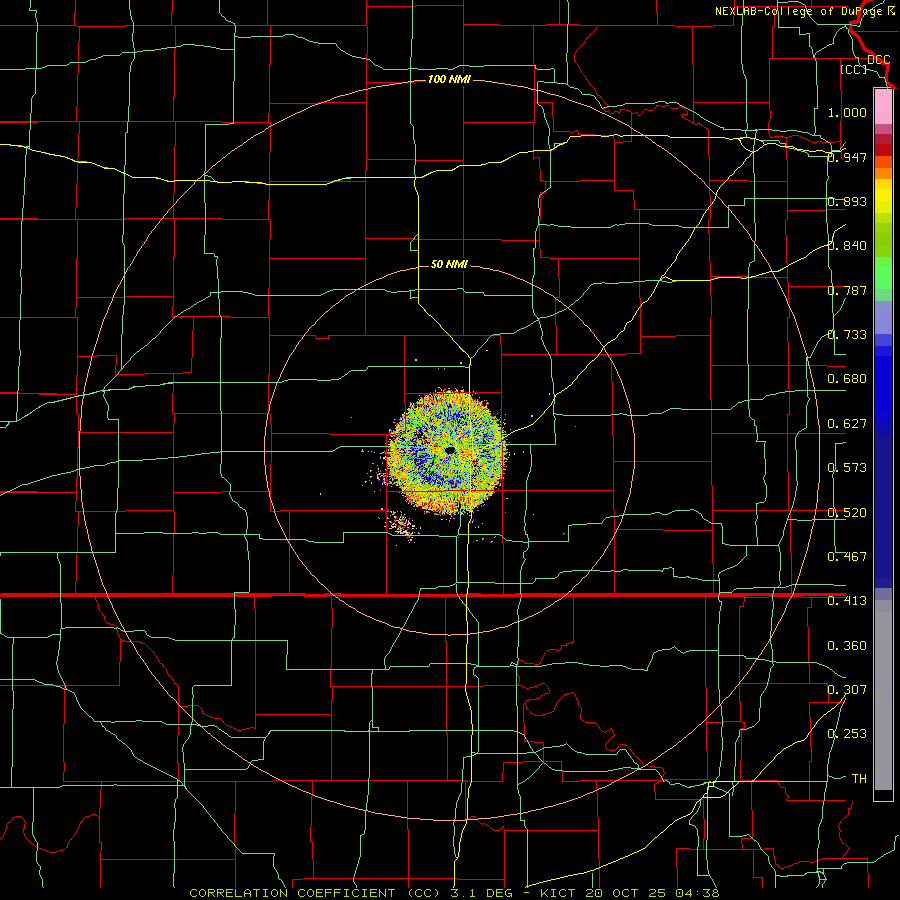Click the gray lower segment of color bar
Viewport: 900px width, 900px height.
pos(883,695)
